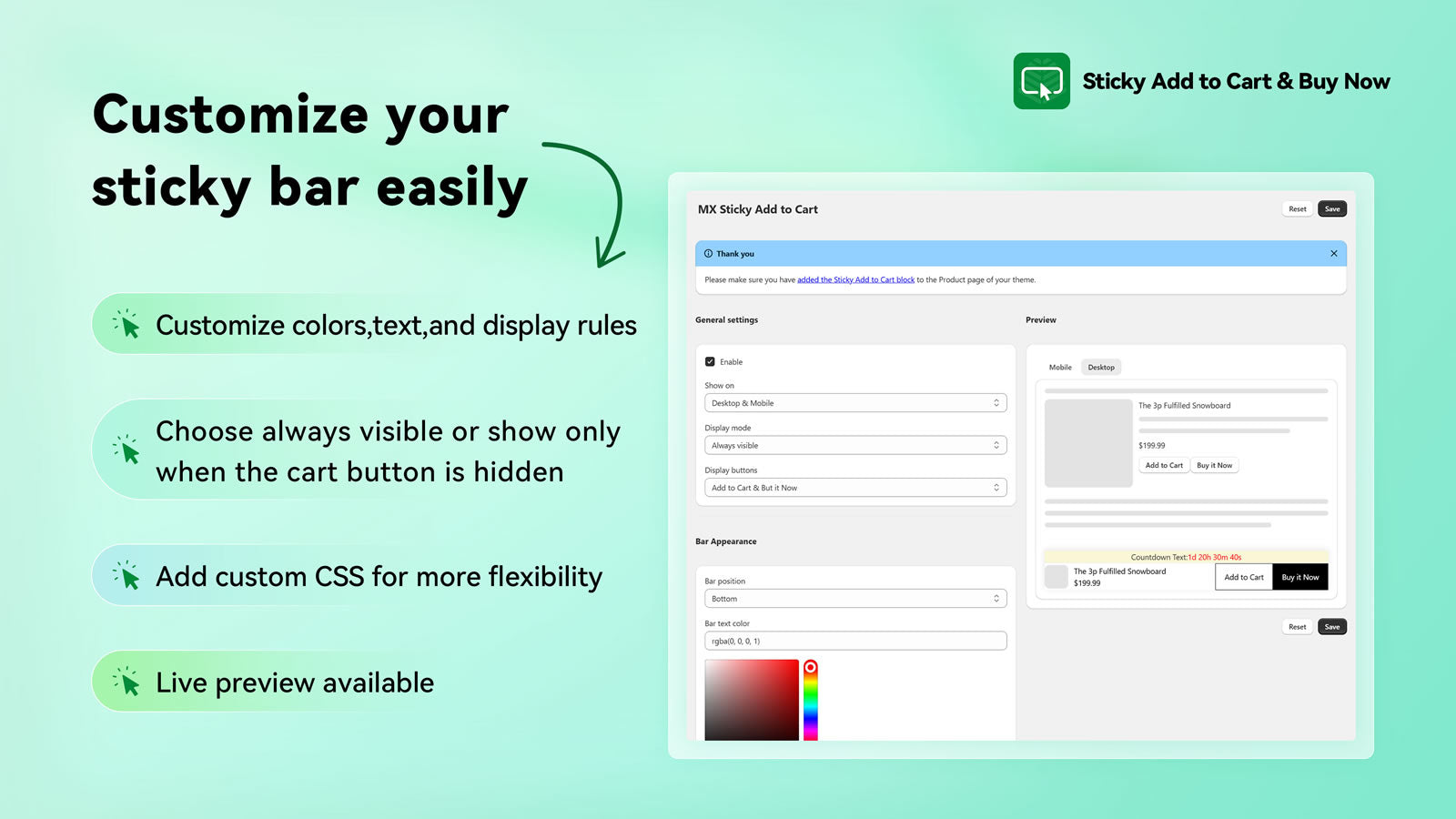Switch to the Mobile preview tab
1456x819 pixels.
pyautogui.click(x=1060, y=368)
